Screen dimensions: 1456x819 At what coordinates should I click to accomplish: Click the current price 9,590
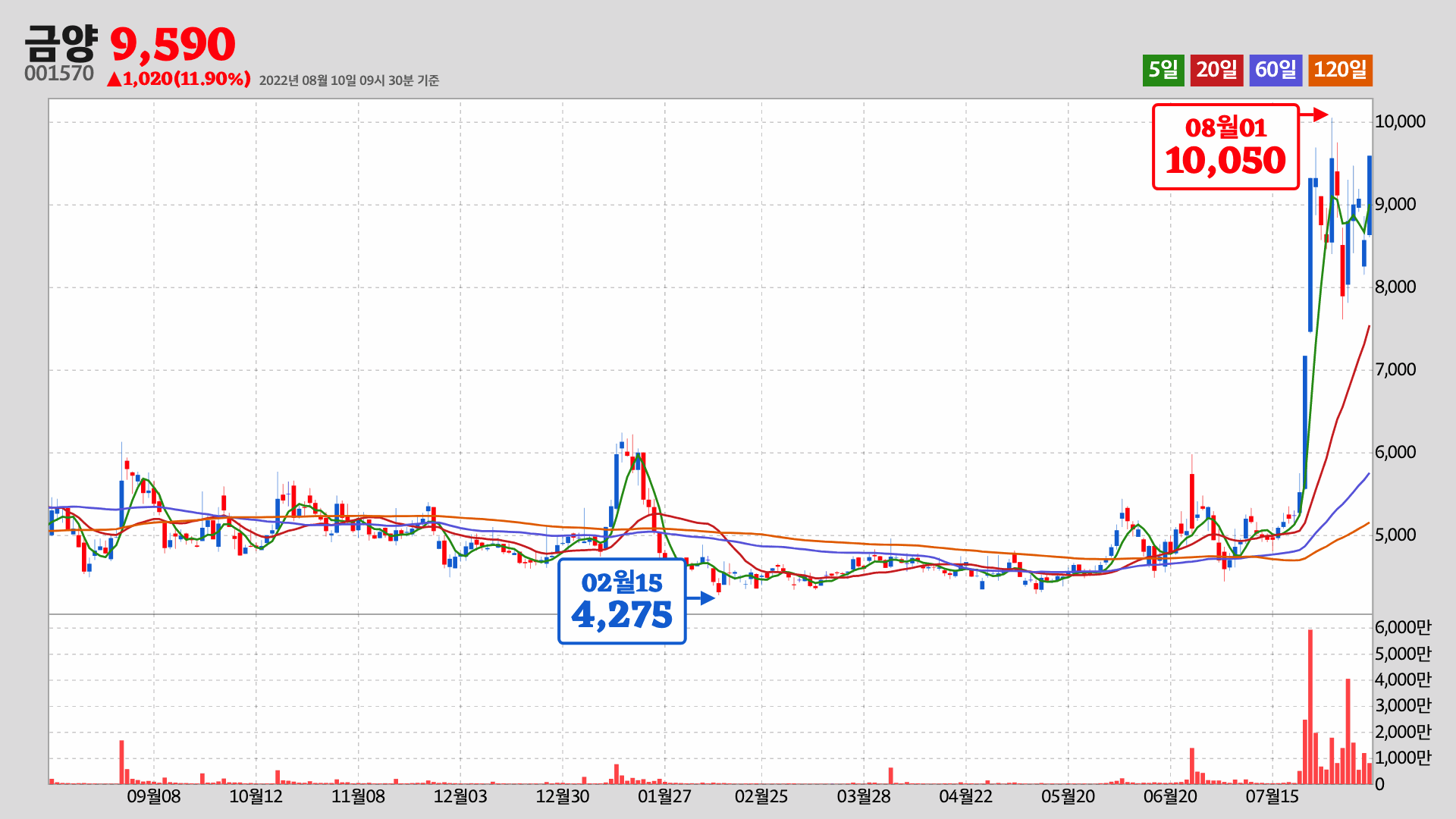(173, 44)
